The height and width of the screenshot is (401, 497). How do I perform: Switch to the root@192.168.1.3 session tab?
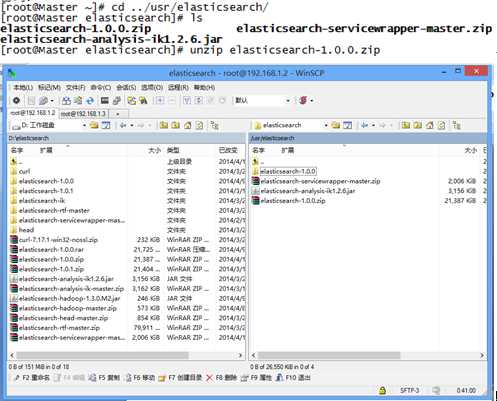click(x=83, y=114)
